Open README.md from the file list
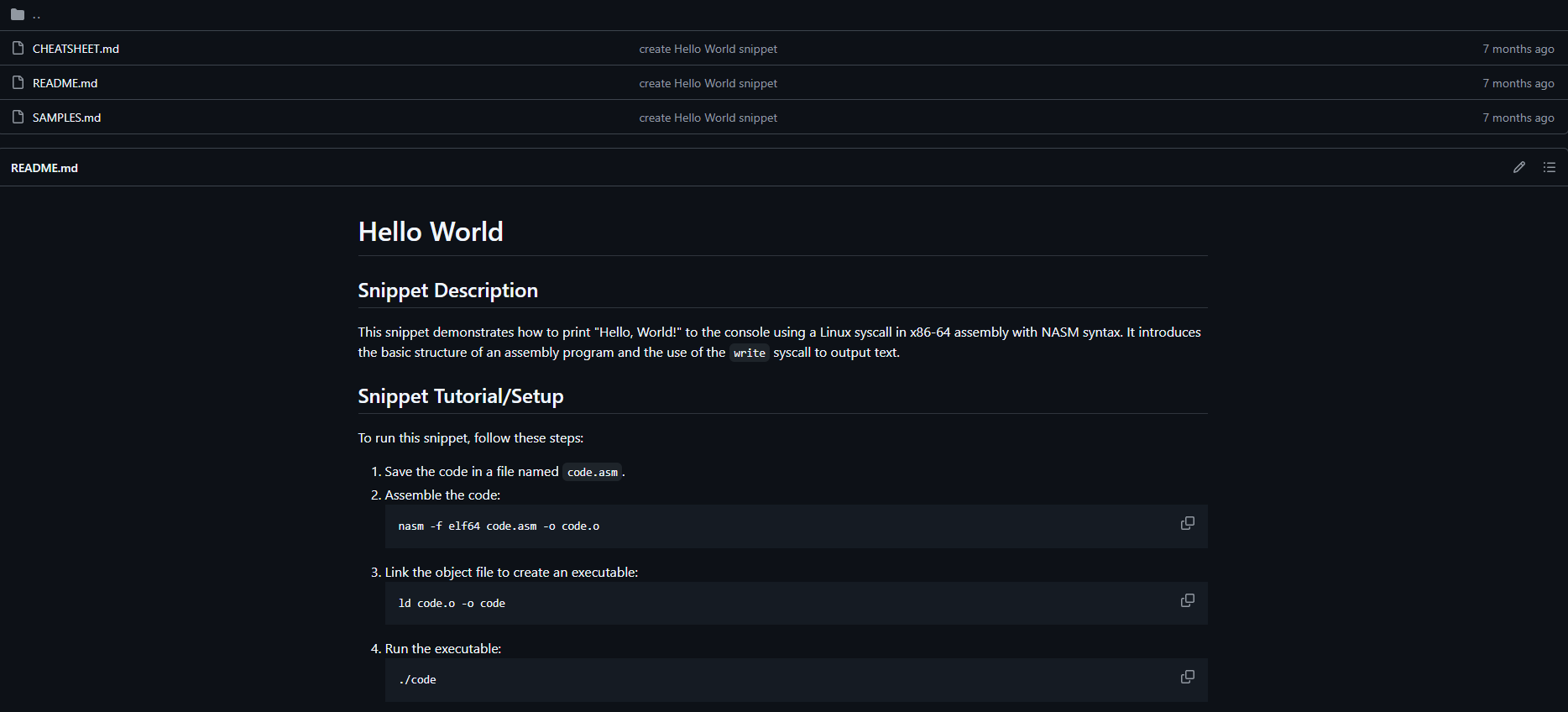This screenshot has width=1568, height=712. tap(65, 83)
